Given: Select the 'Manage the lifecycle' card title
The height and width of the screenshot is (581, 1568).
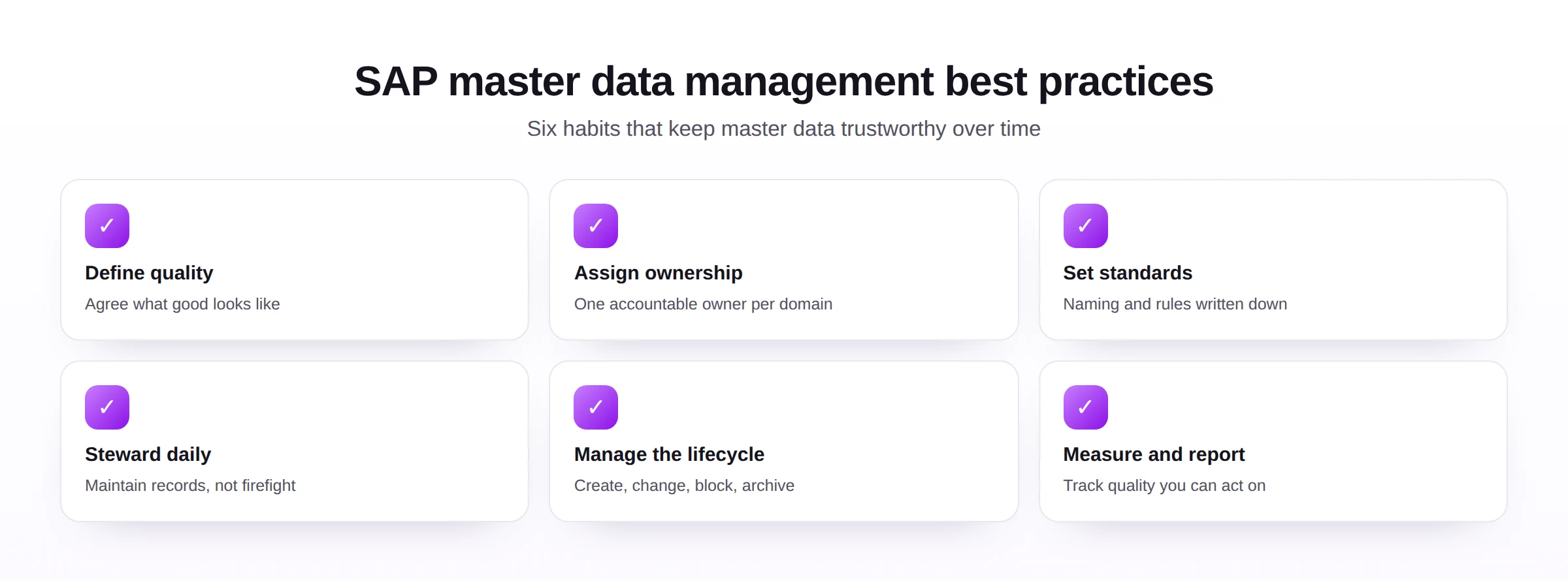Looking at the screenshot, I should [669, 454].
